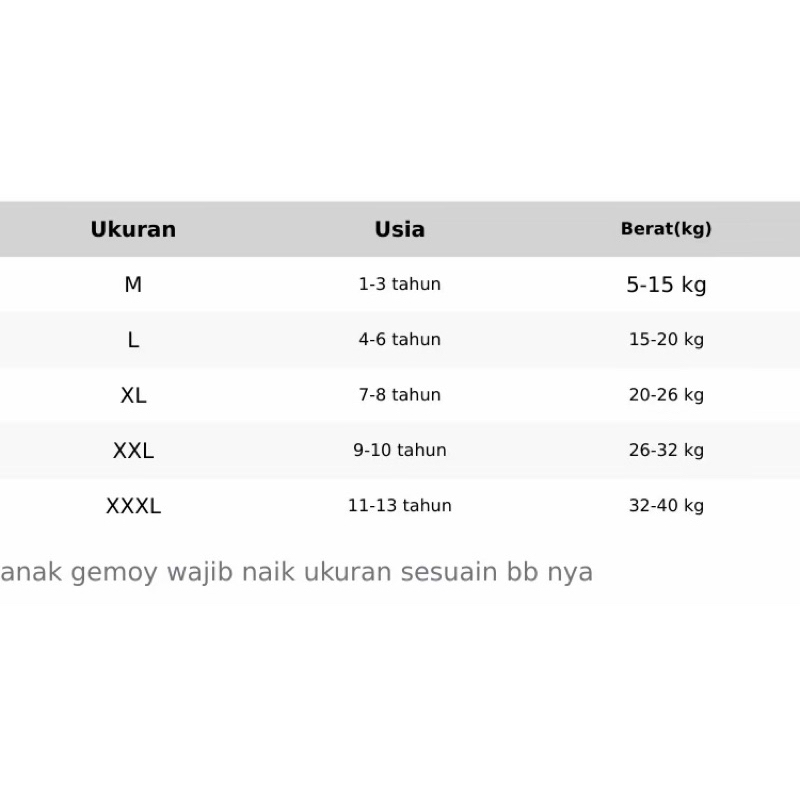Click the Usia column header
This screenshot has height=800, width=800.
pos(400,229)
